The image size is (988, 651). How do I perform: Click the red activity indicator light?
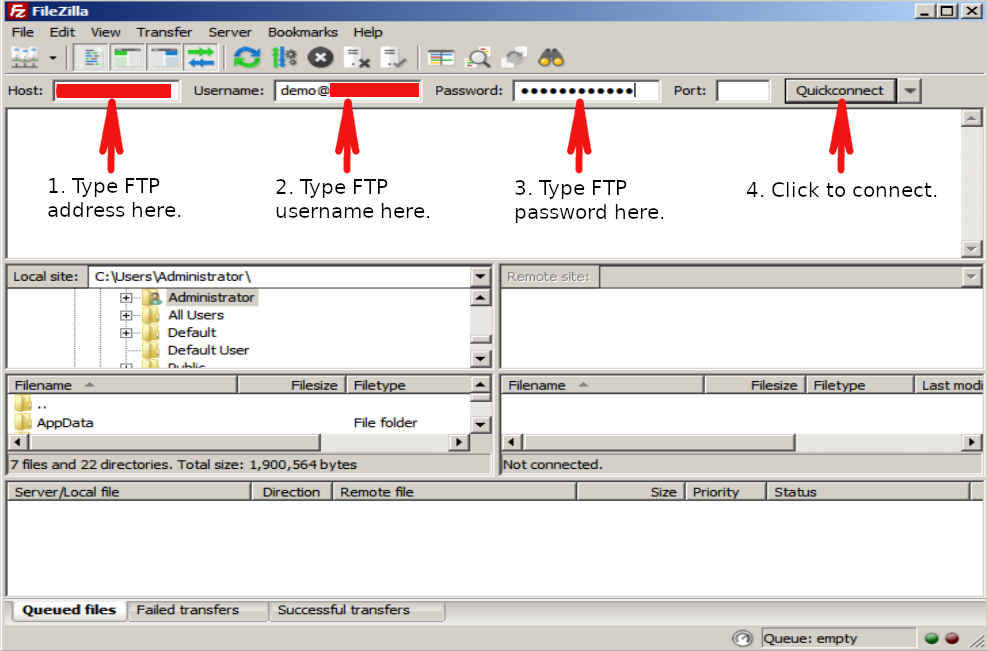pyautogui.click(x=952, y=638)
